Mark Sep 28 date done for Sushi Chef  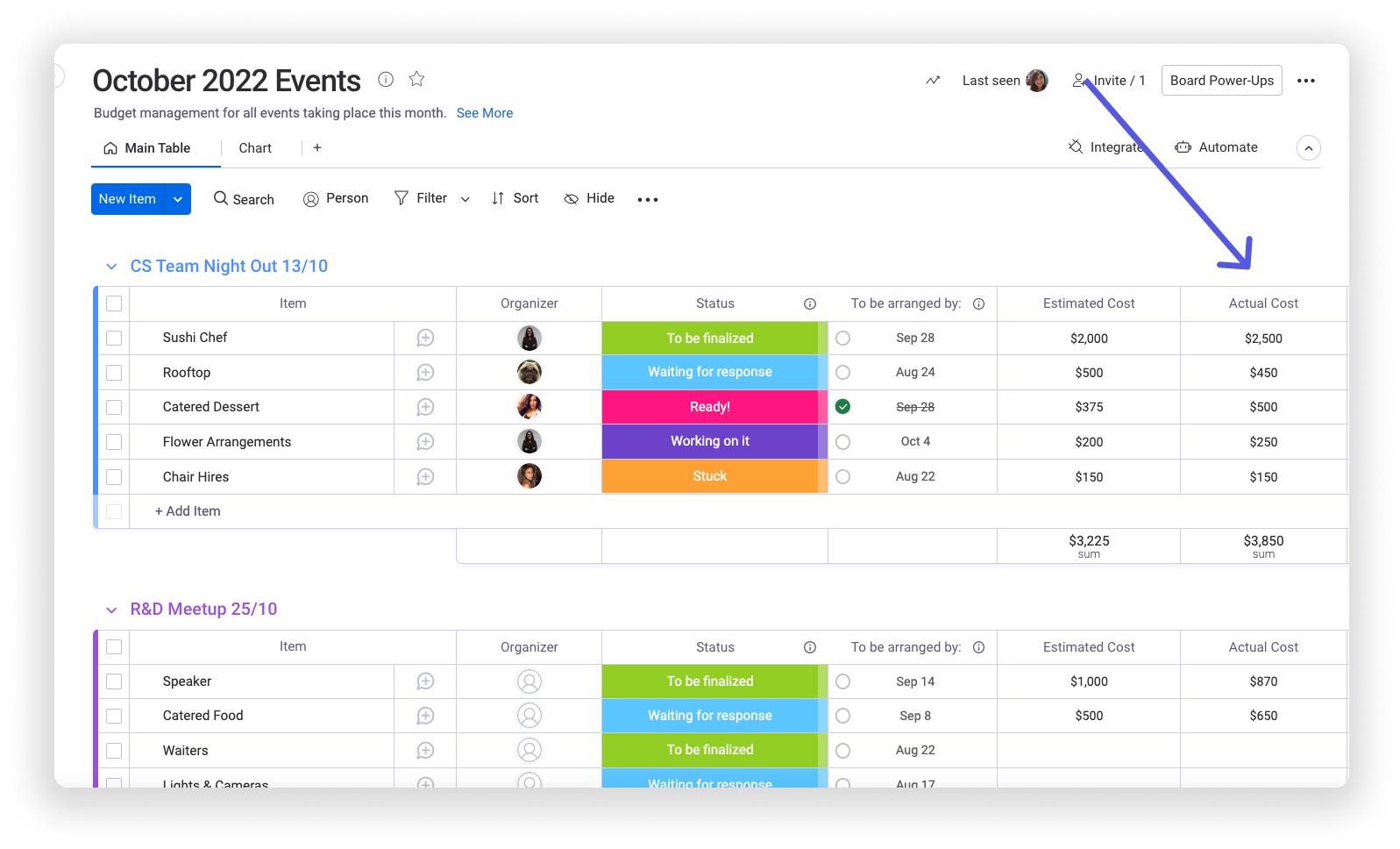click(842, 338)
